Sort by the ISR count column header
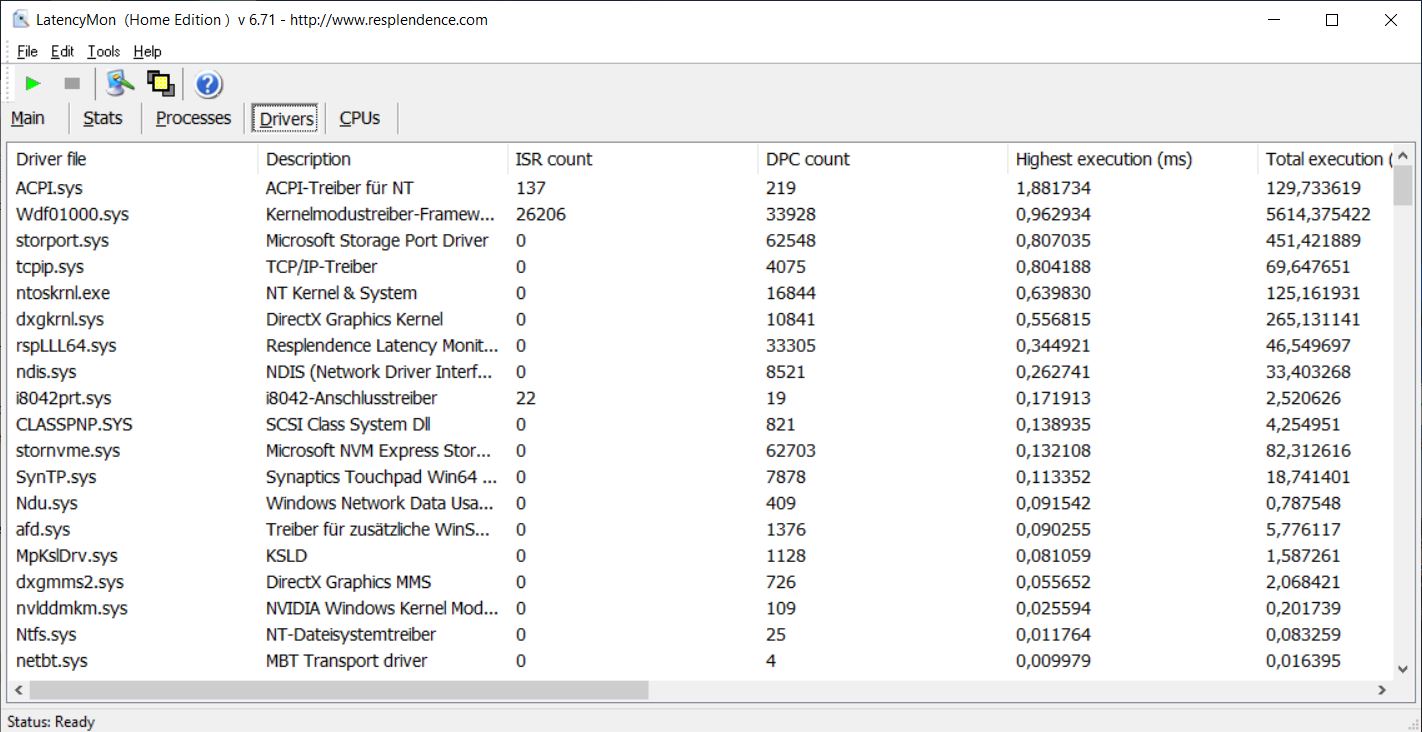Image resolution: width=1422 pixels, height=732 pixels. (633, 159)
